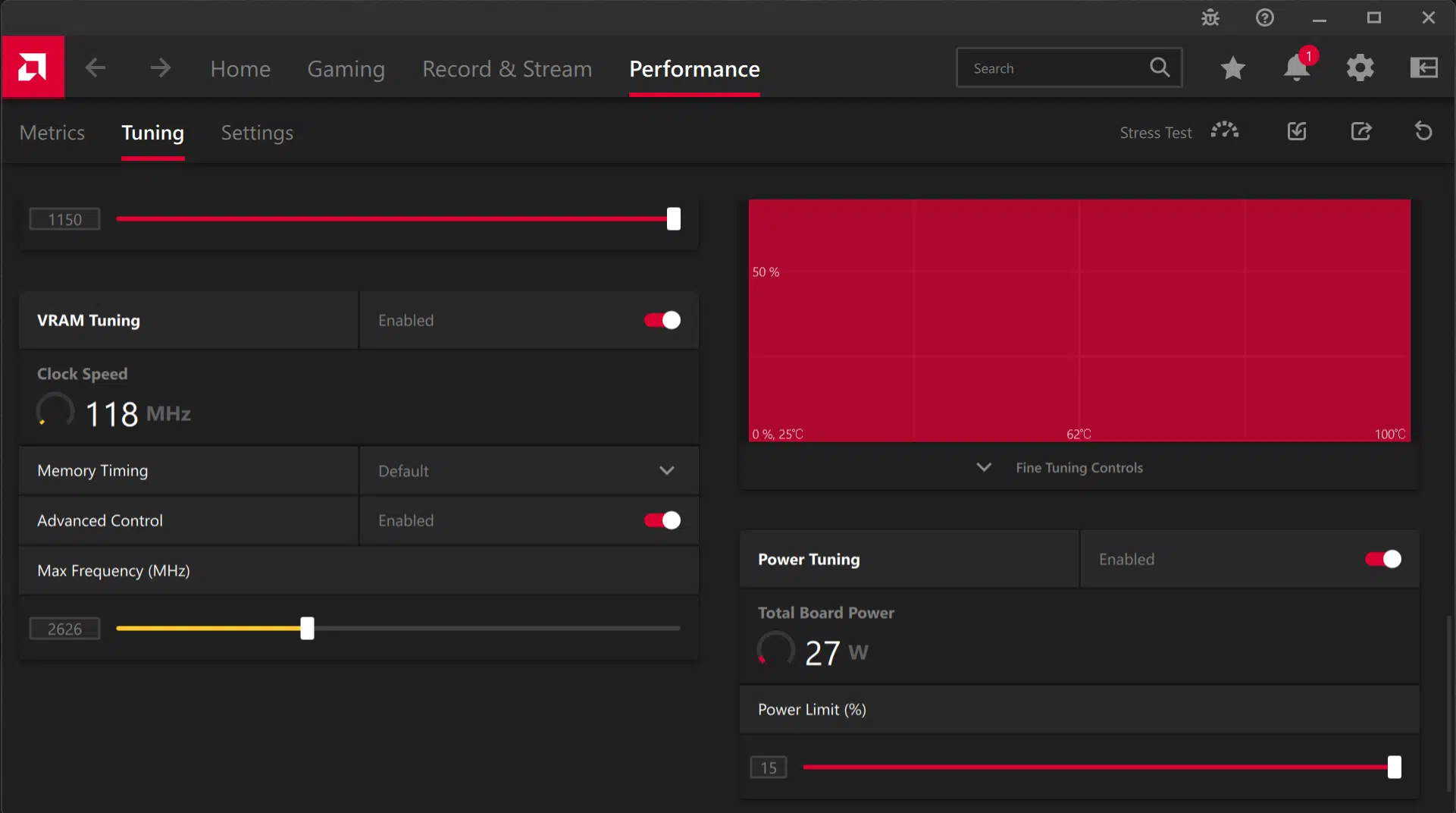The height and width of the screenshot is (813, 1456).
Task: Click the 62°C graph axis label
Action: (1079, 434)
